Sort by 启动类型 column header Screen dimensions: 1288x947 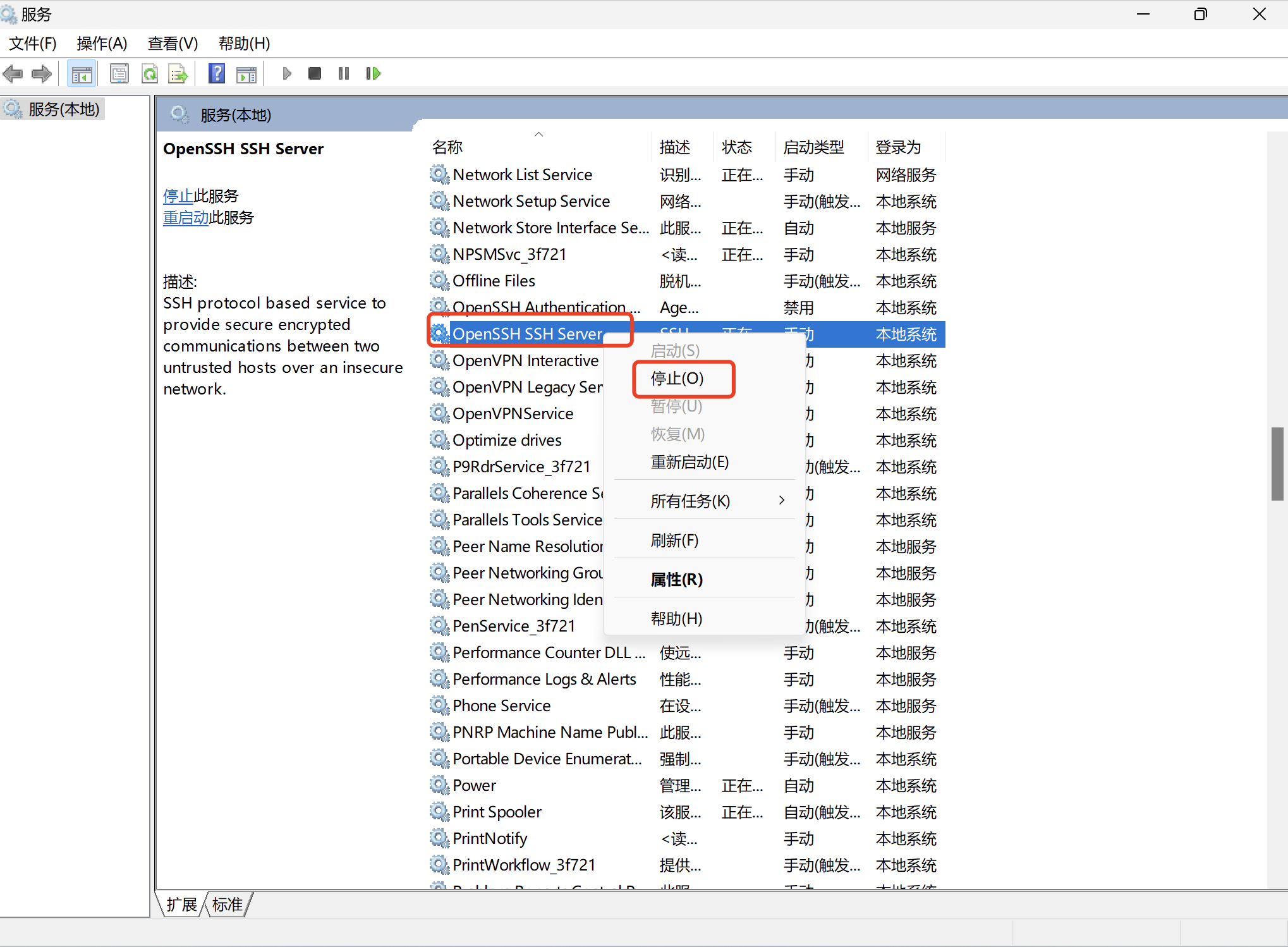(813, 147)
